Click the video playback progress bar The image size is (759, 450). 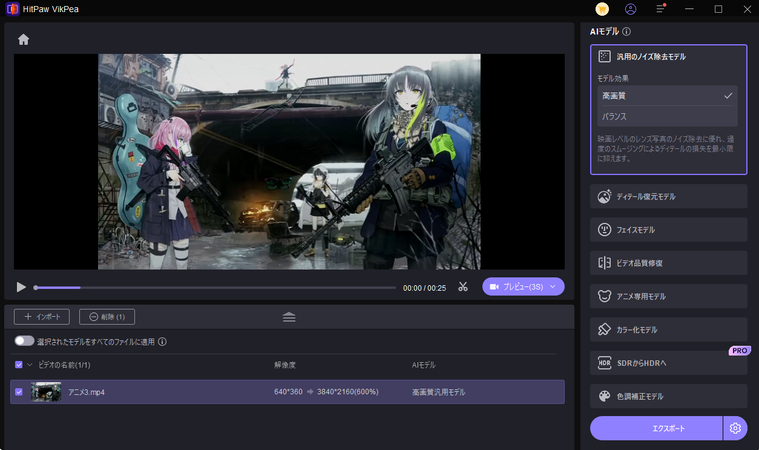point(215,287)
